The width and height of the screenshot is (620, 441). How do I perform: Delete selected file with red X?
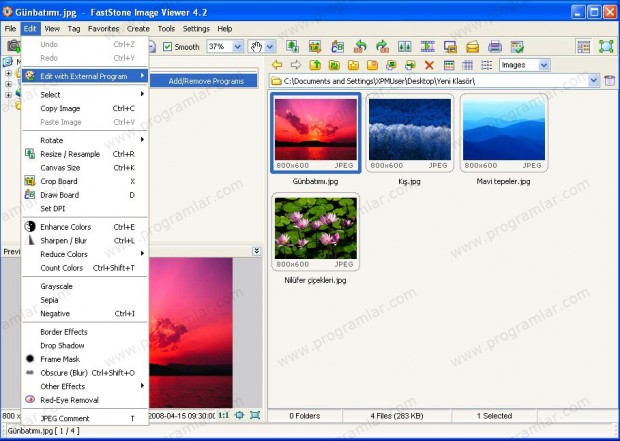point(429,65)
